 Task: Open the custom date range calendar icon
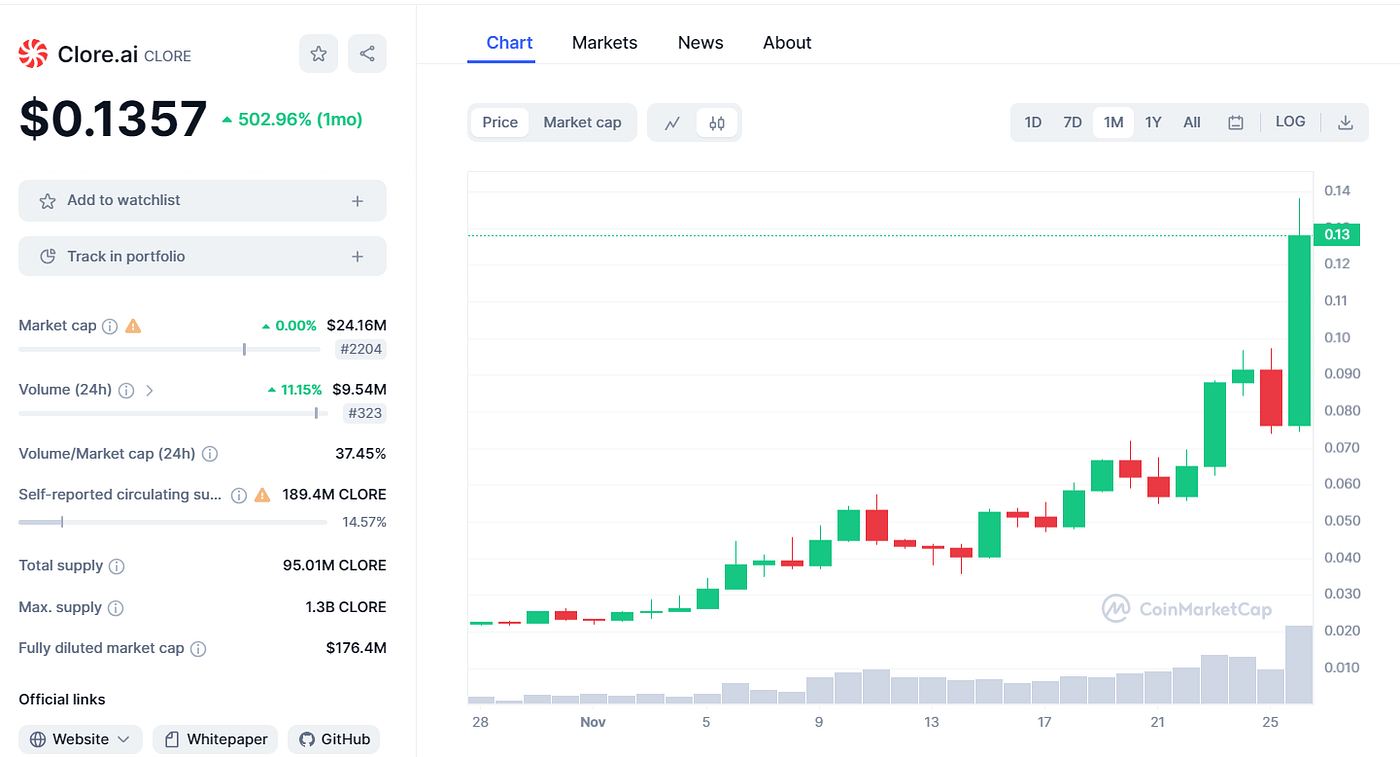(1235, 121)
